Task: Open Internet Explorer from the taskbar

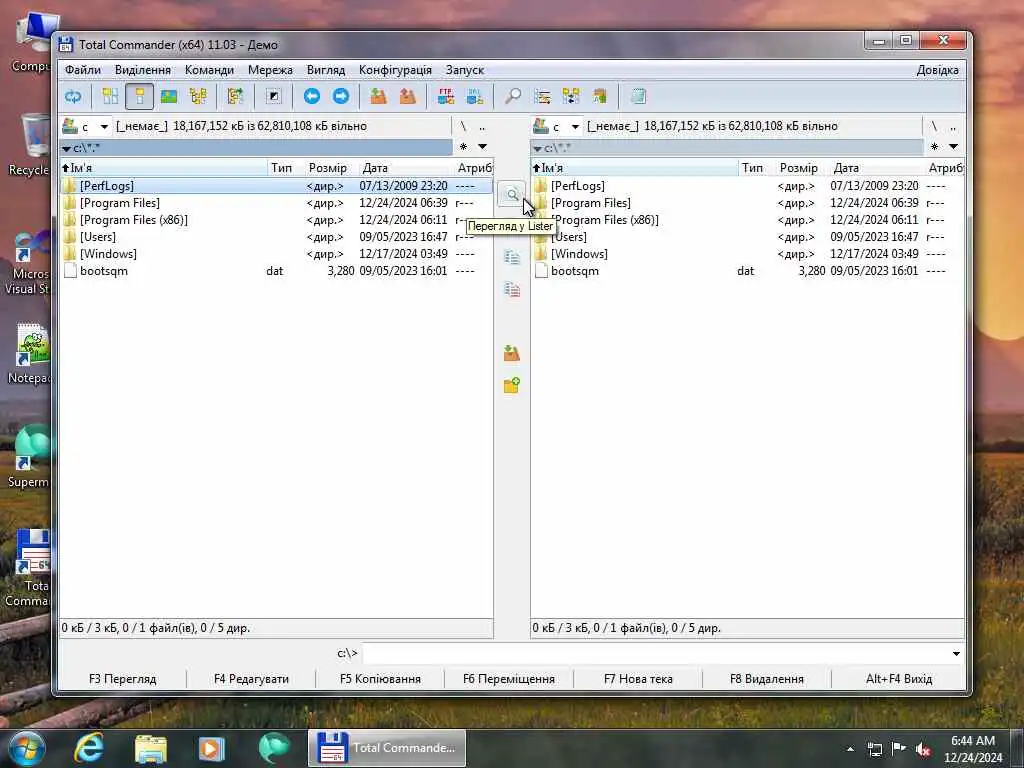Action: click(x=89, y=748)
